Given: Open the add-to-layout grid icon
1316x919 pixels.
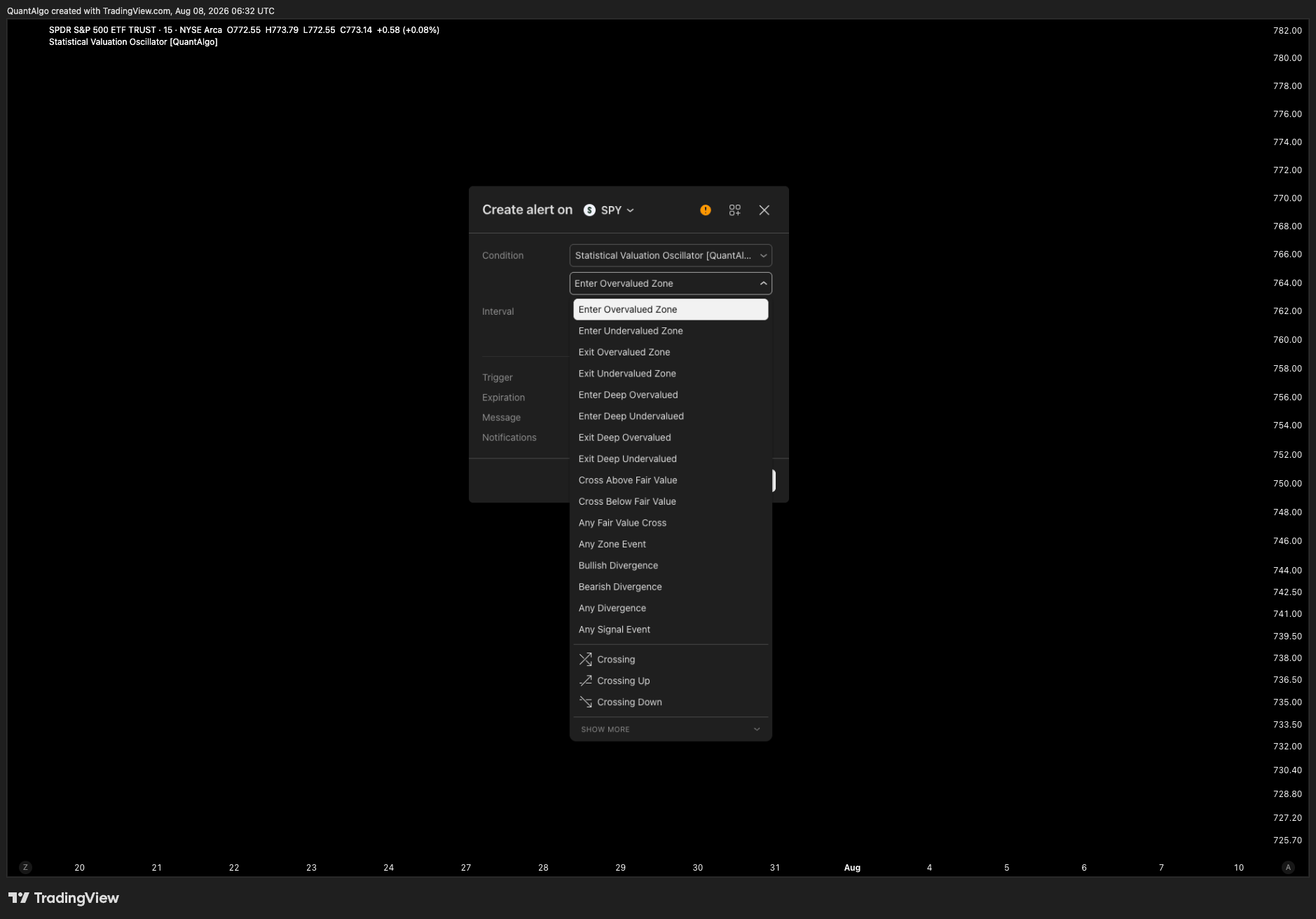Looking at the screenshot, I should (x=735, y=210).
